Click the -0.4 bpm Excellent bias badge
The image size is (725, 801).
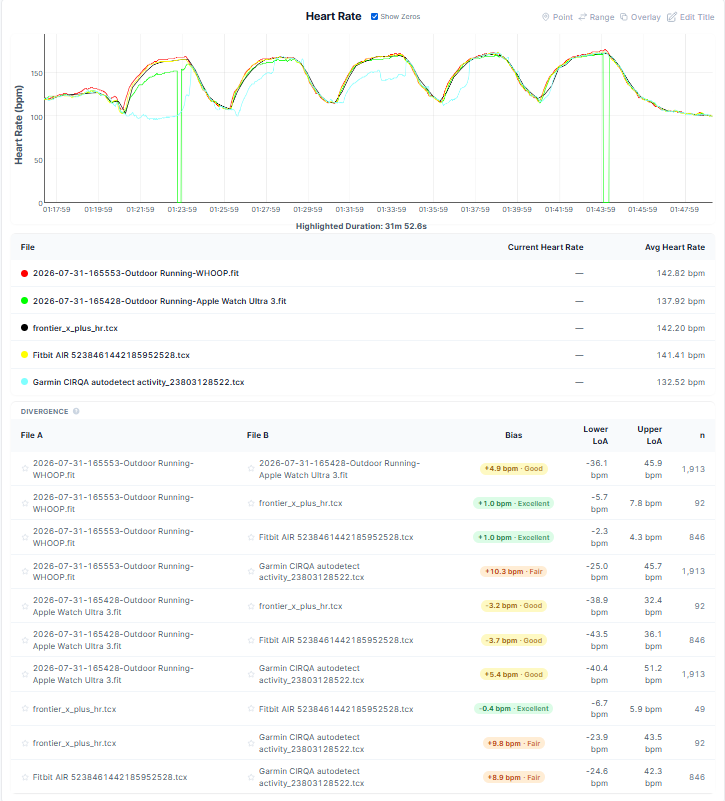point(513,709)
